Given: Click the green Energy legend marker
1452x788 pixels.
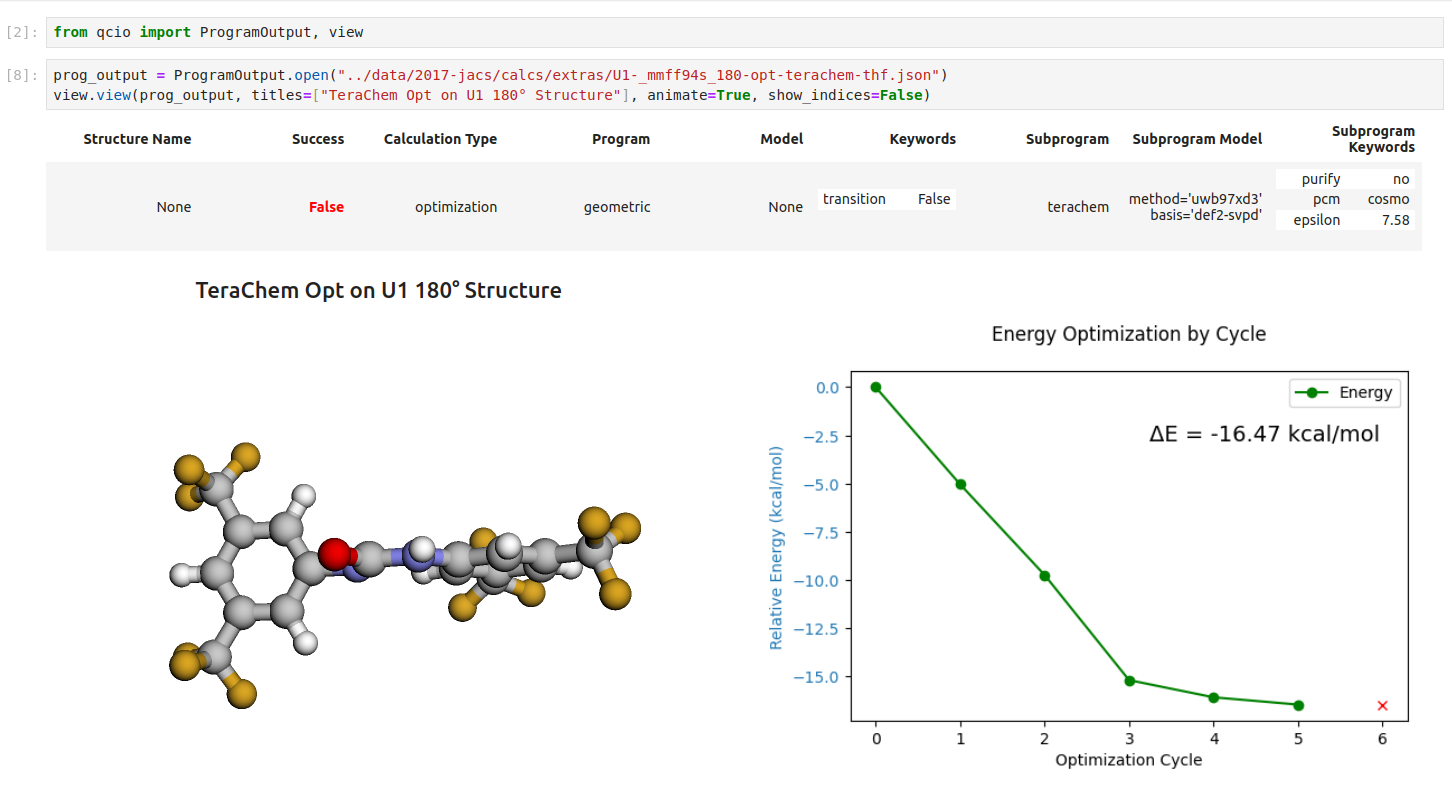Looking at the screenshot, I should 1311,392.
